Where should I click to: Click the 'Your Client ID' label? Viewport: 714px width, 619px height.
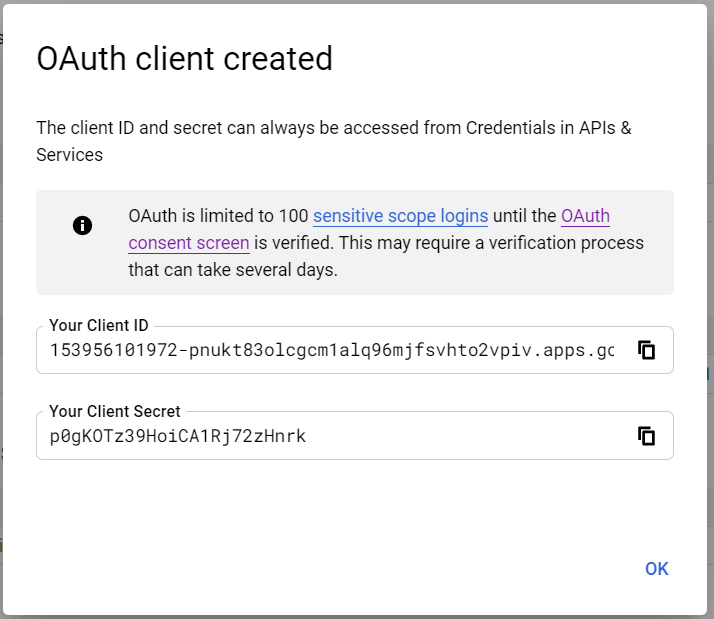pyautogui.click(x=99, y=325)
